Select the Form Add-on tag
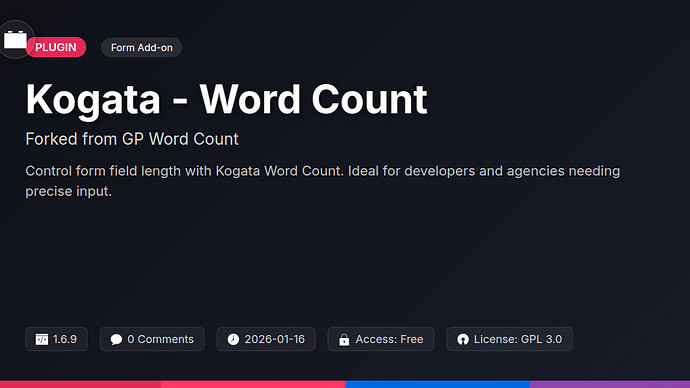690x388 pixels. (x=142, y=48)
